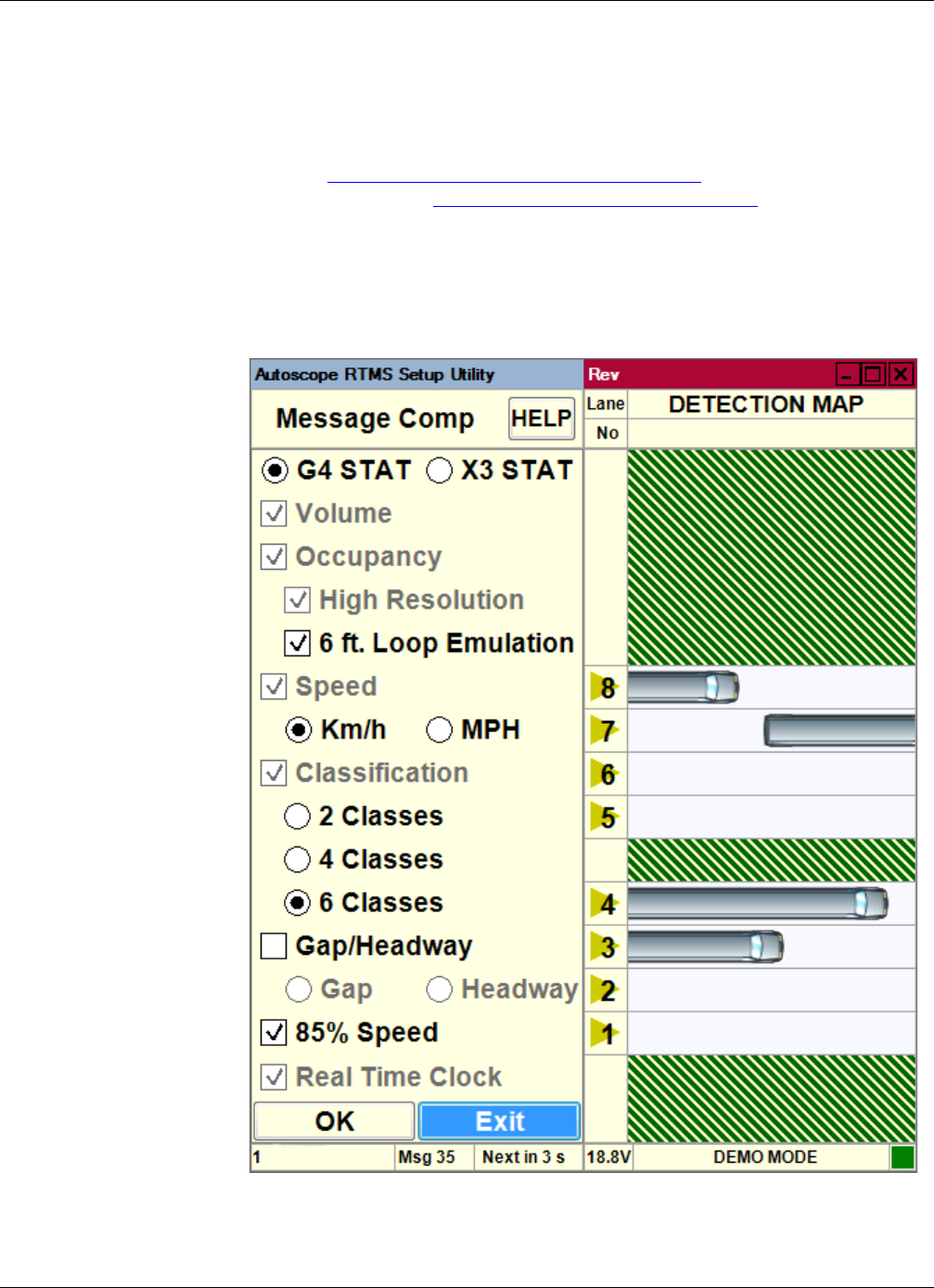
Task: Select the Gap radio button
Action: coord(298,989)
